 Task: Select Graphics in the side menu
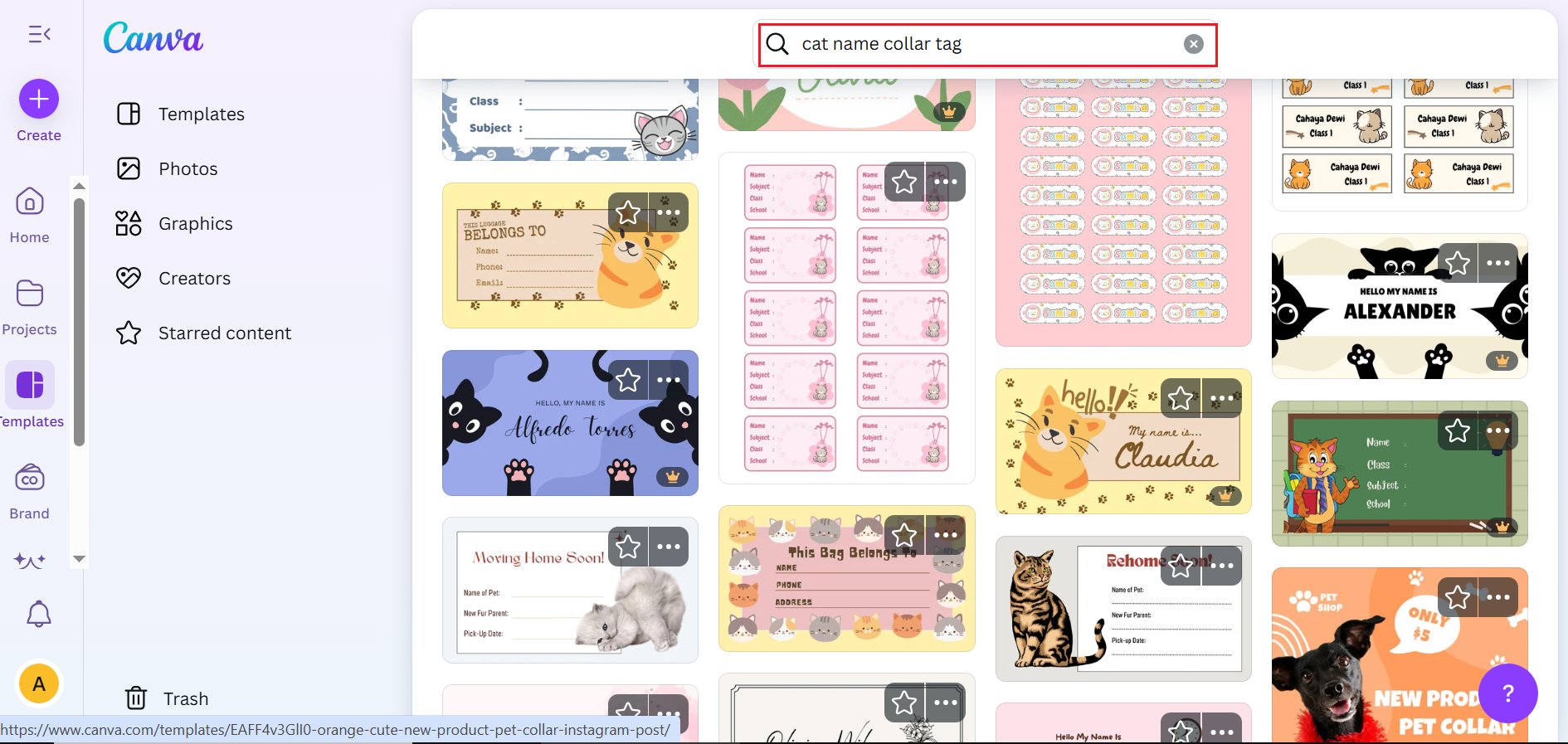[x=195, y=224]
